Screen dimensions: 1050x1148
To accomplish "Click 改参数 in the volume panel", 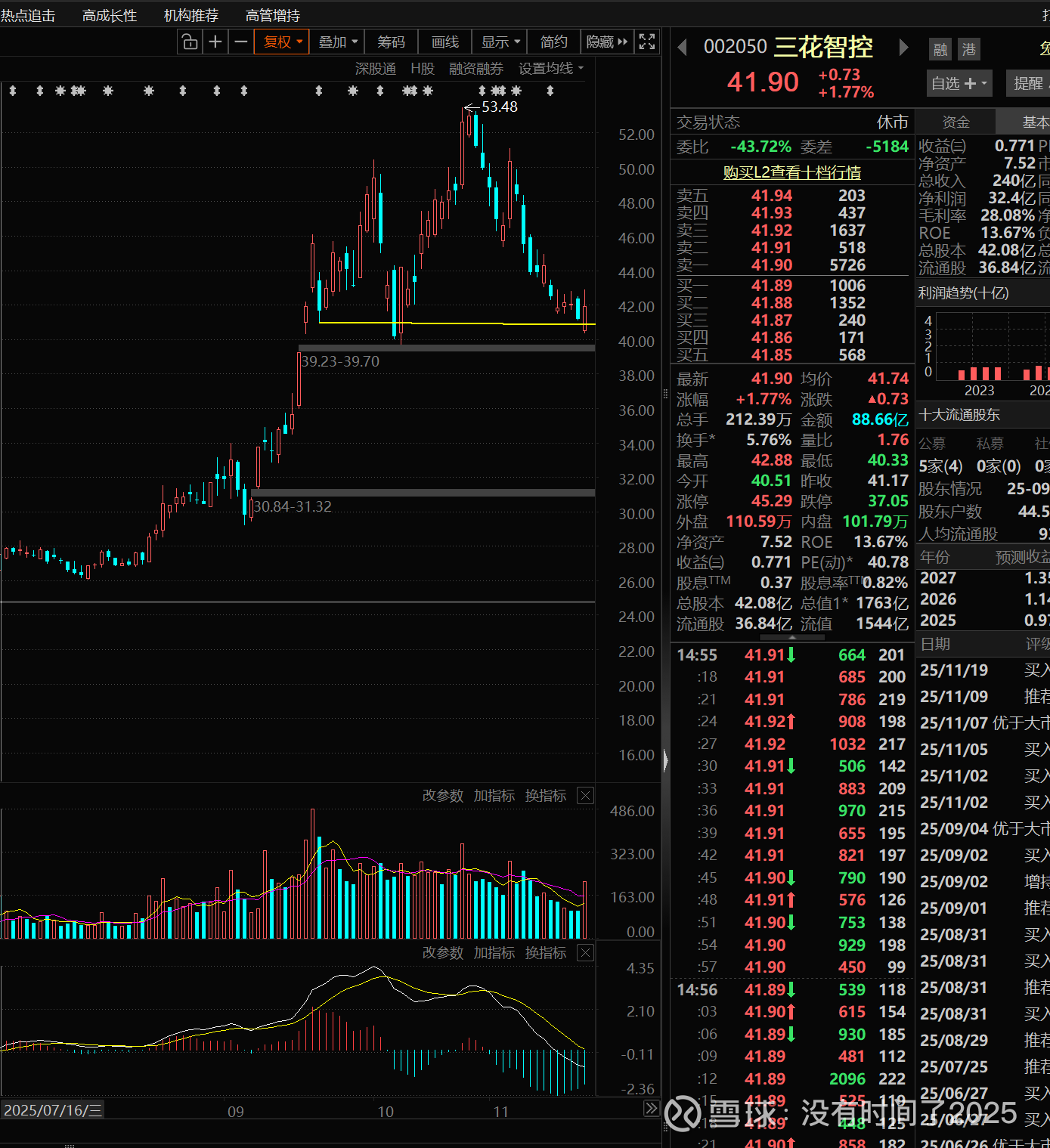I will click(443, 795).
